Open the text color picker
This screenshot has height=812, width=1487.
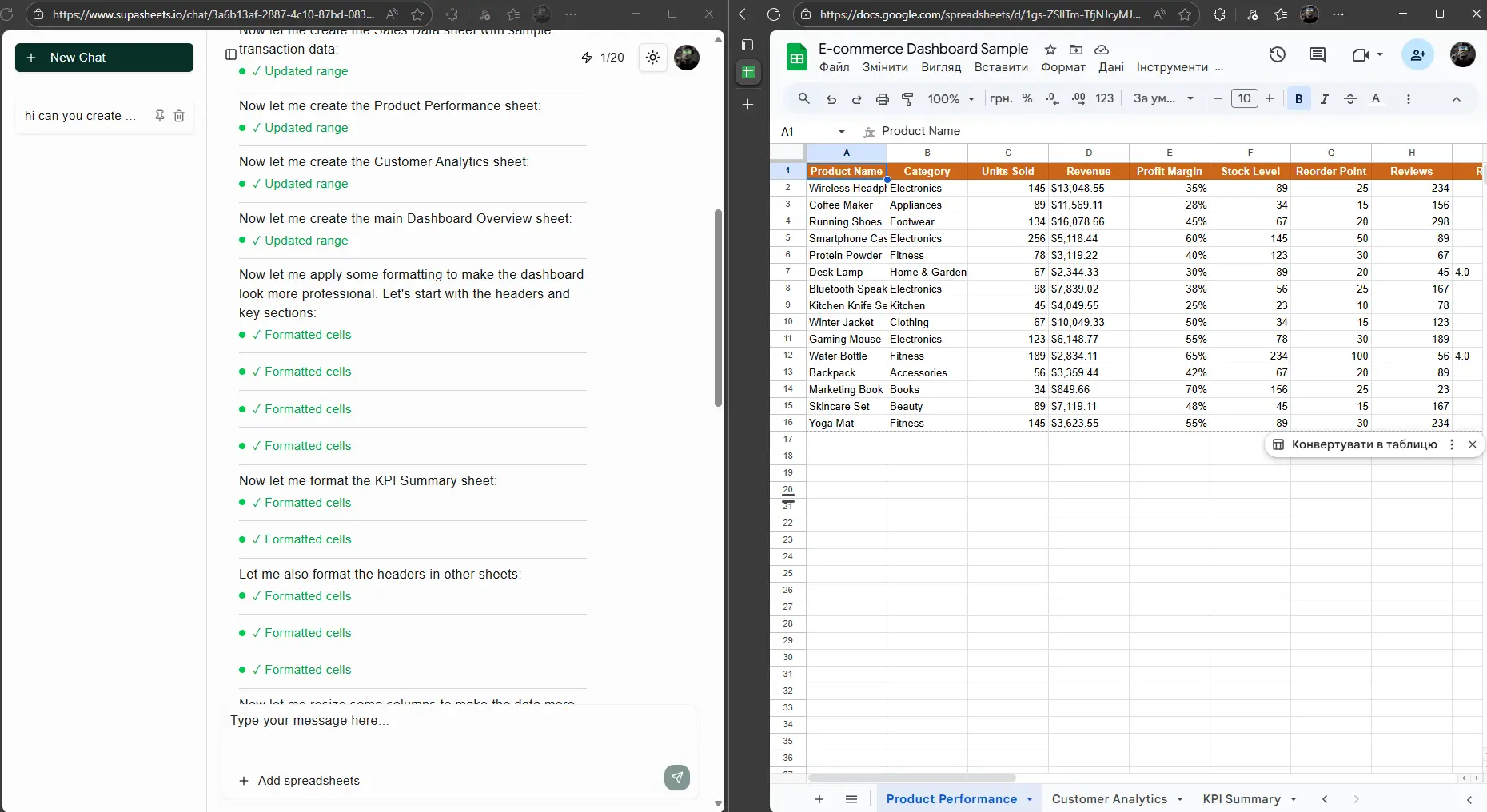[1376, 99]
